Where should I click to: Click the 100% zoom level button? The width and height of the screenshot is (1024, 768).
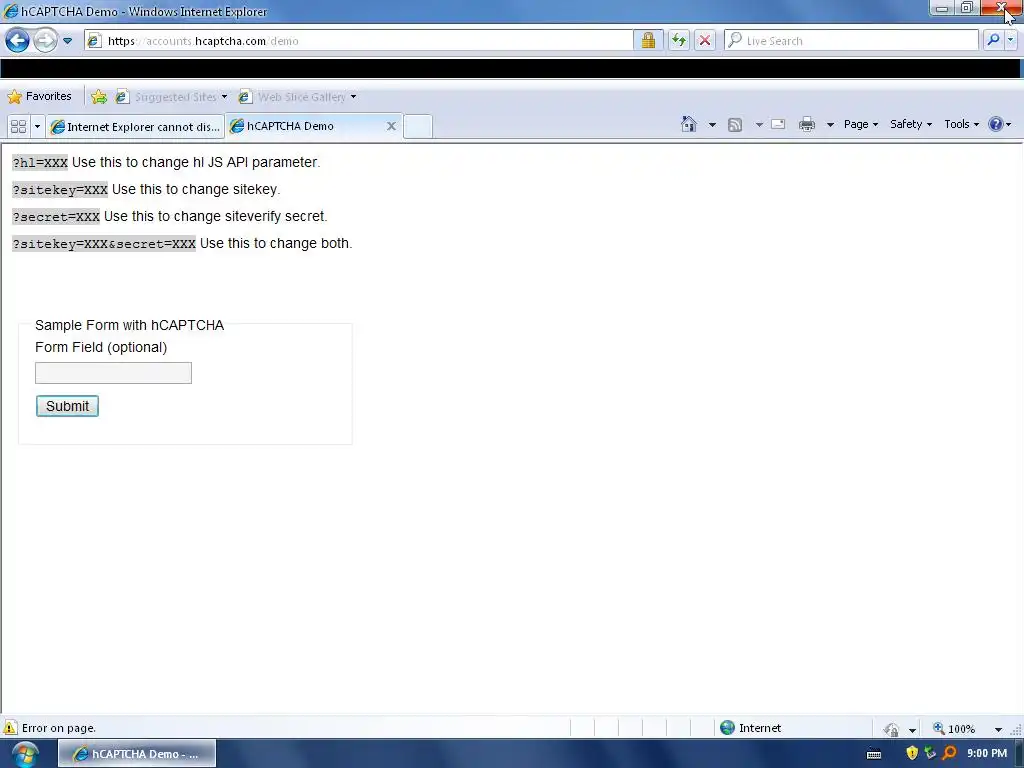pos(954,728)
